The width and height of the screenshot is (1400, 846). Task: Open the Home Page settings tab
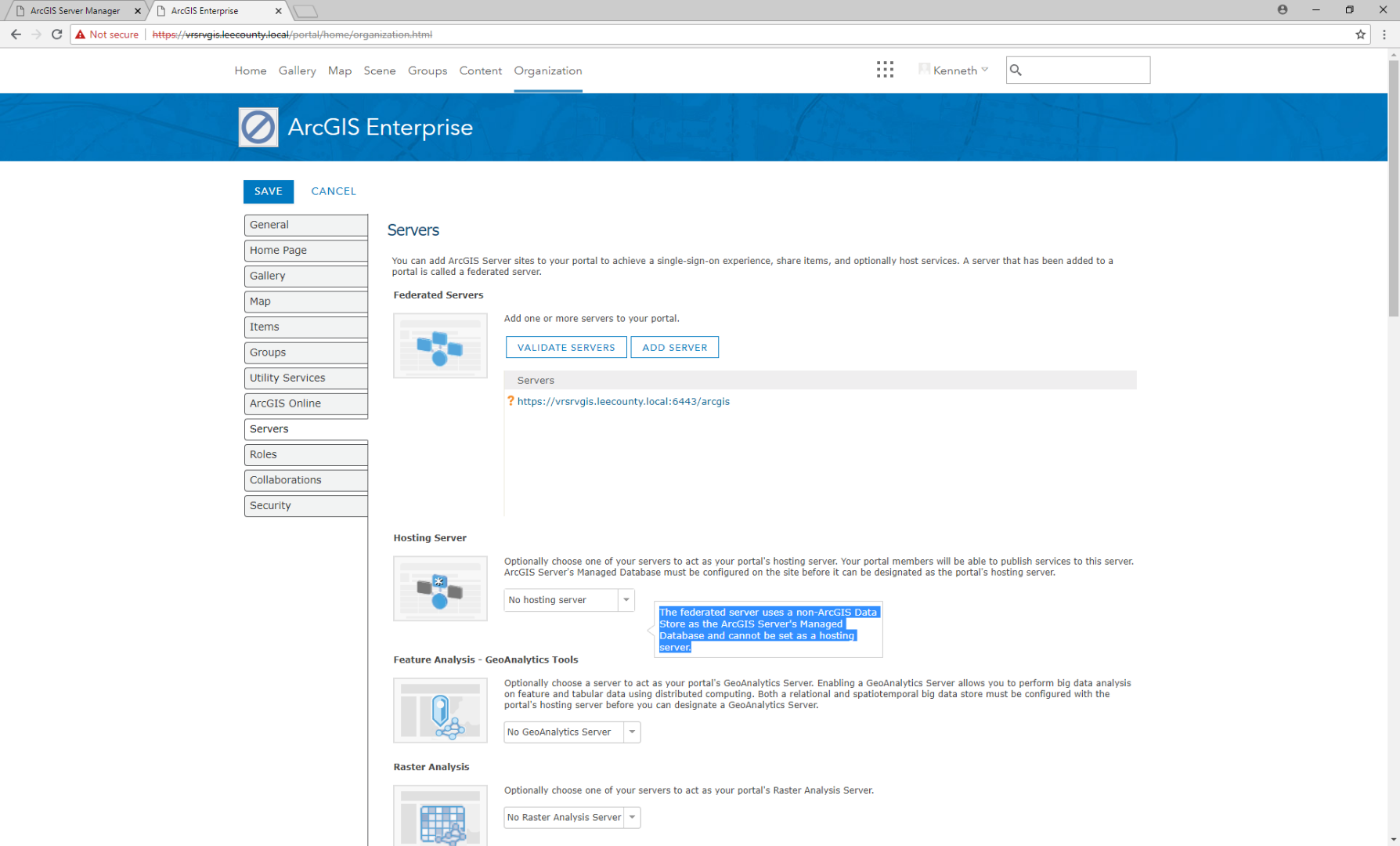[306, 251]
